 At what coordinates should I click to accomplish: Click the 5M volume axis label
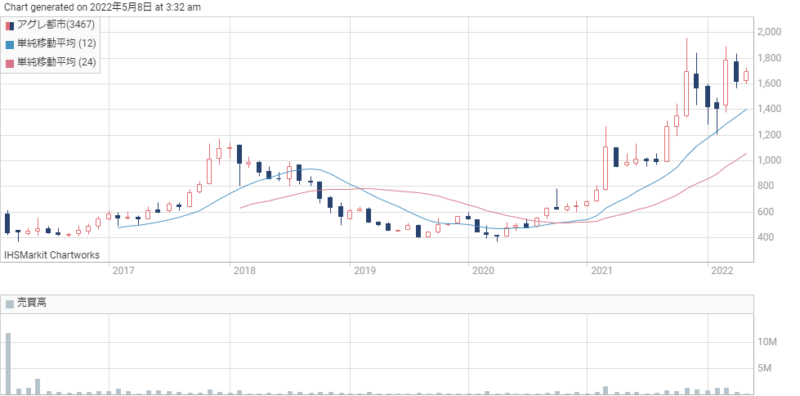[x=764, y=368]
